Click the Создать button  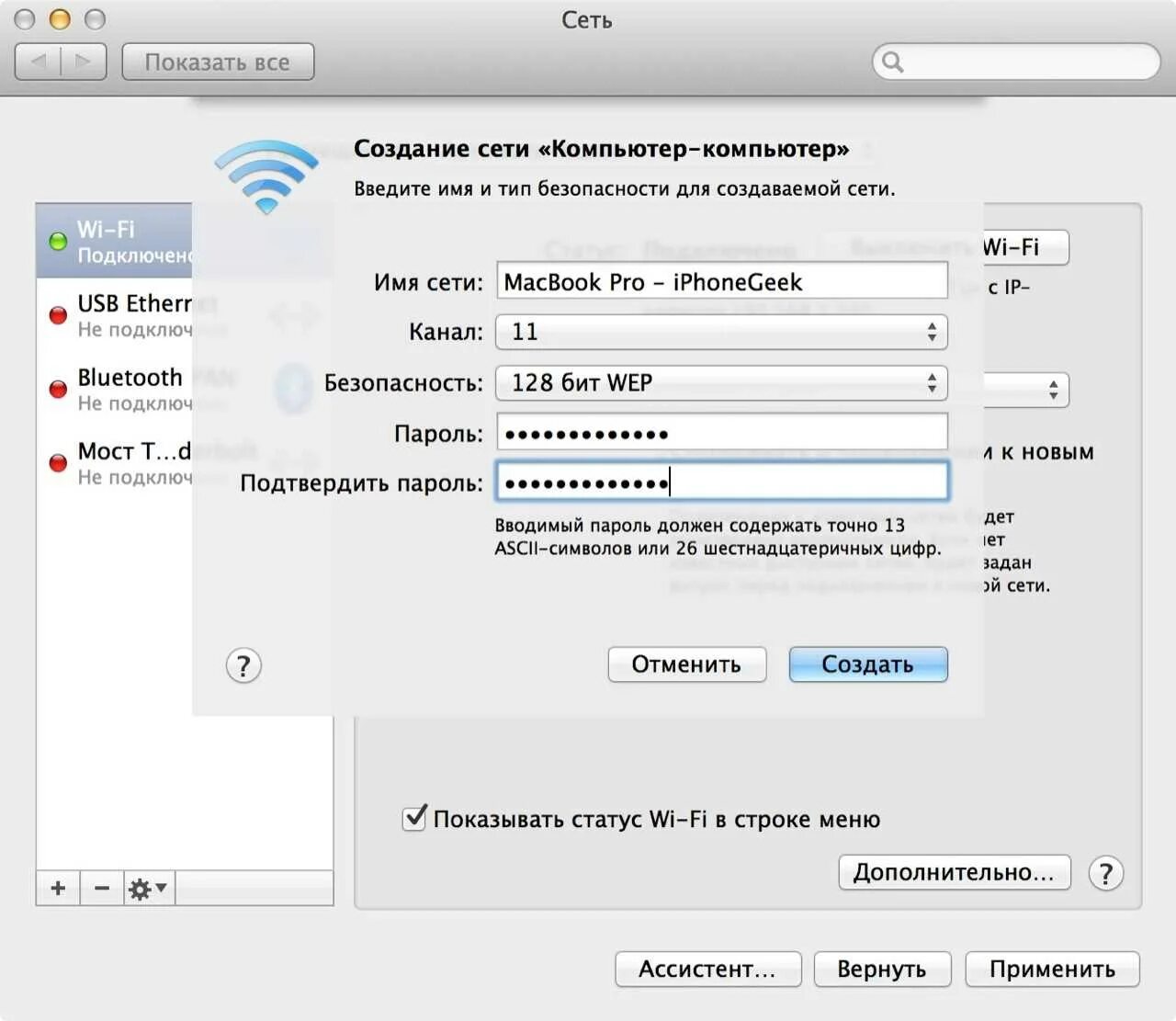pyautogui.click(x=868, y=664)
